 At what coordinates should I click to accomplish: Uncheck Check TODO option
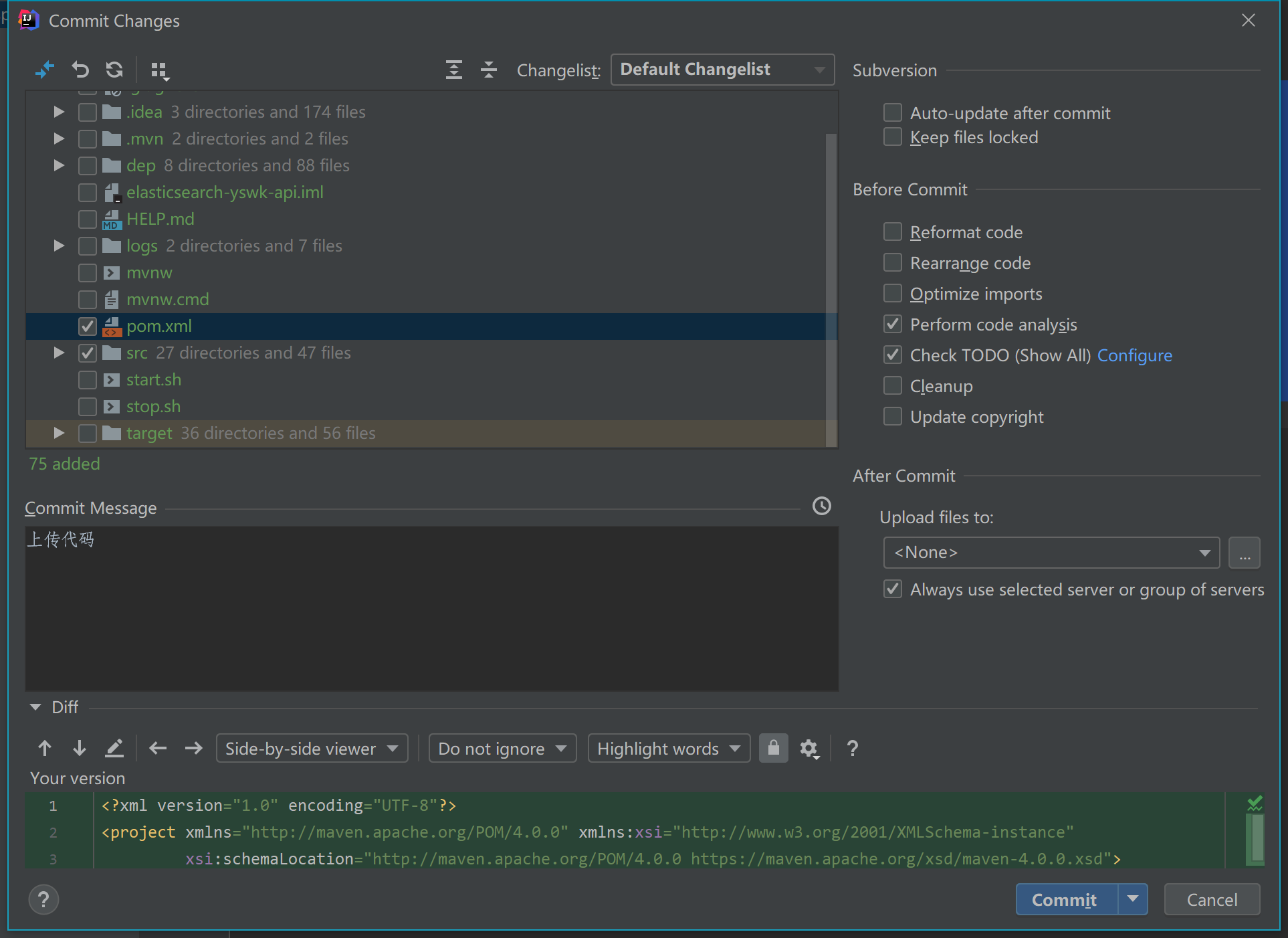pos(893,355)
